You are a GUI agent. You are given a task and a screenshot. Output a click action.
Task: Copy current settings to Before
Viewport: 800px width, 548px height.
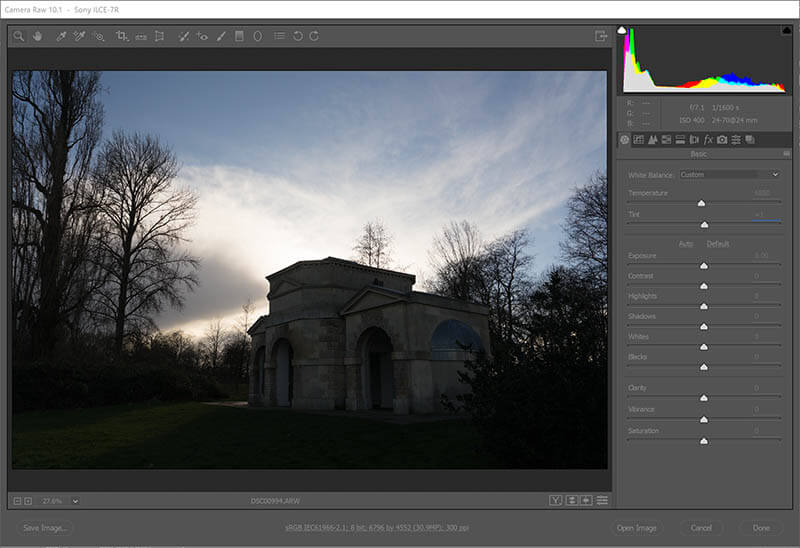pyautogui.click(x=586, y=501)
